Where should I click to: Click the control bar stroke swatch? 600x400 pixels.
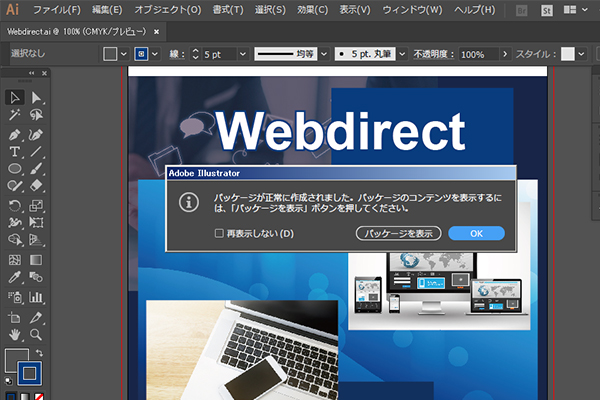coord(141,54)
